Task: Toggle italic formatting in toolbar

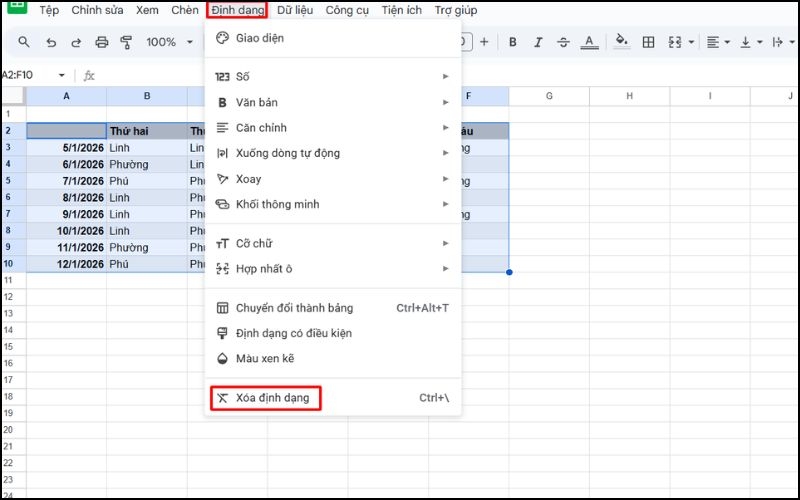Action: 538,42
